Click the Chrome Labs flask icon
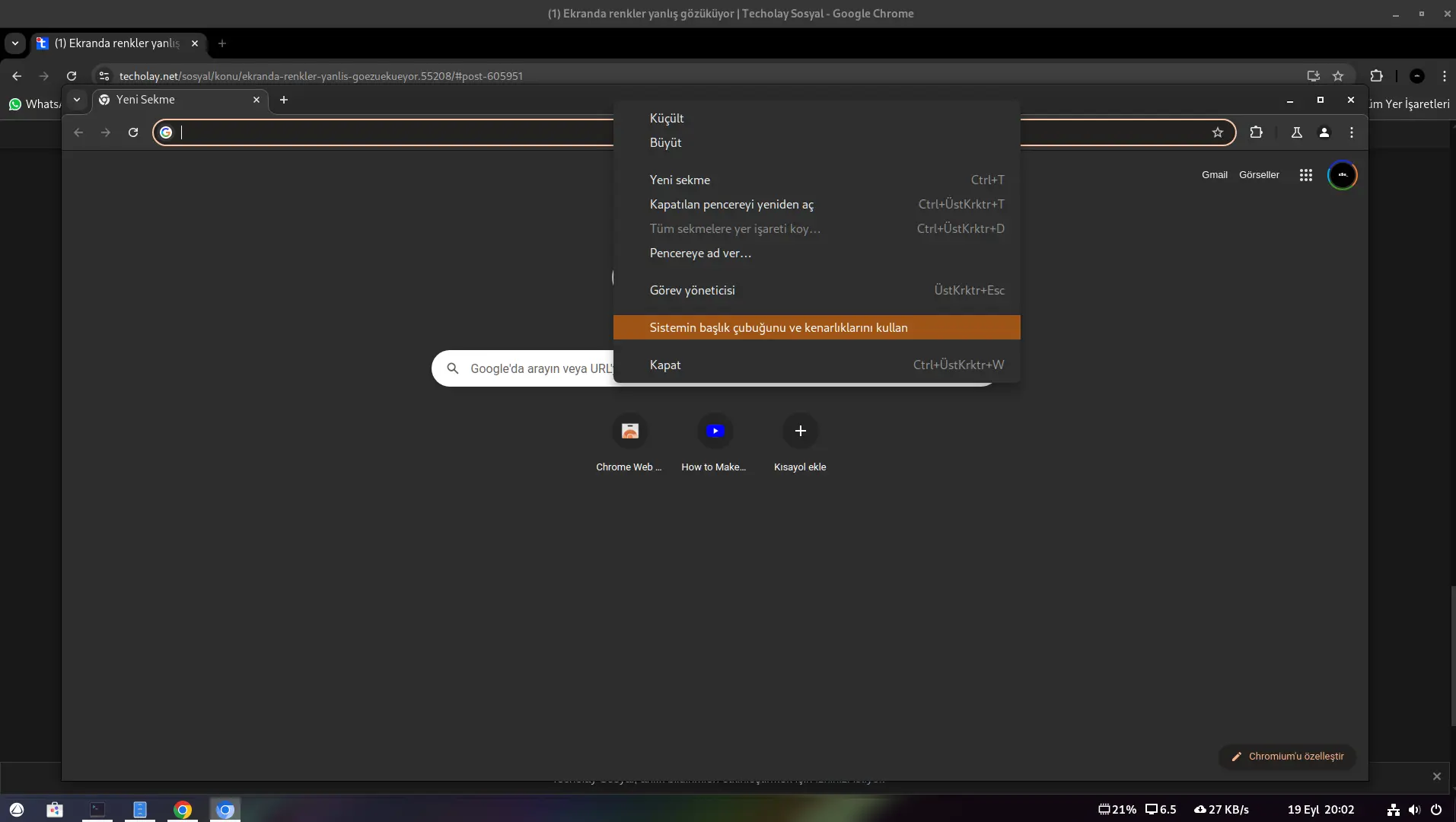 [1296, 132]
